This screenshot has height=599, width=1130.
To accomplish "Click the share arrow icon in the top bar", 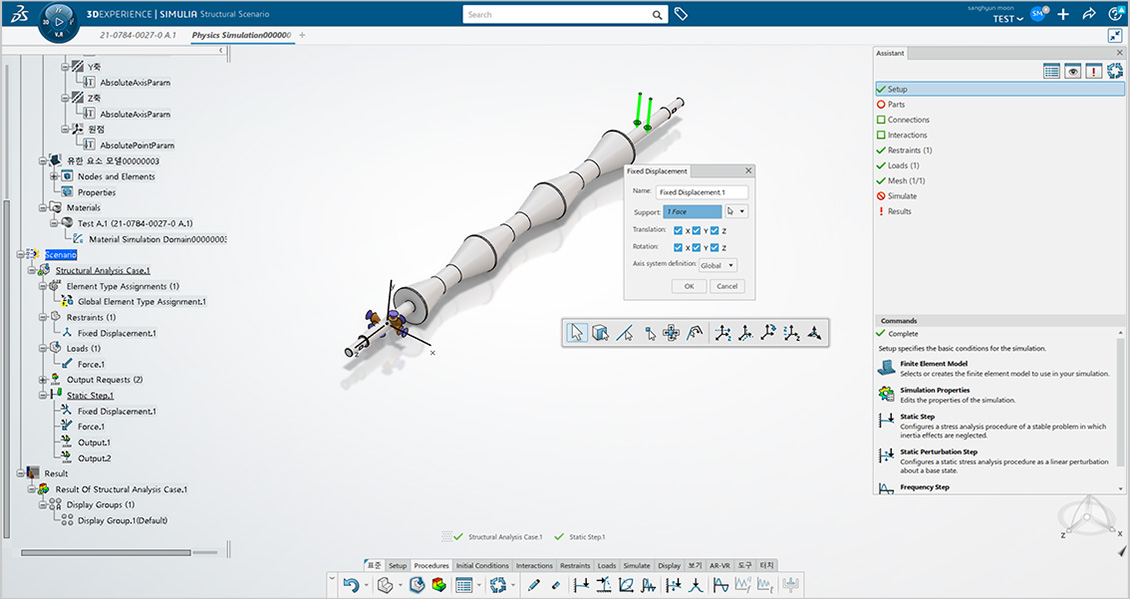I will click(x=1089, y=14).
